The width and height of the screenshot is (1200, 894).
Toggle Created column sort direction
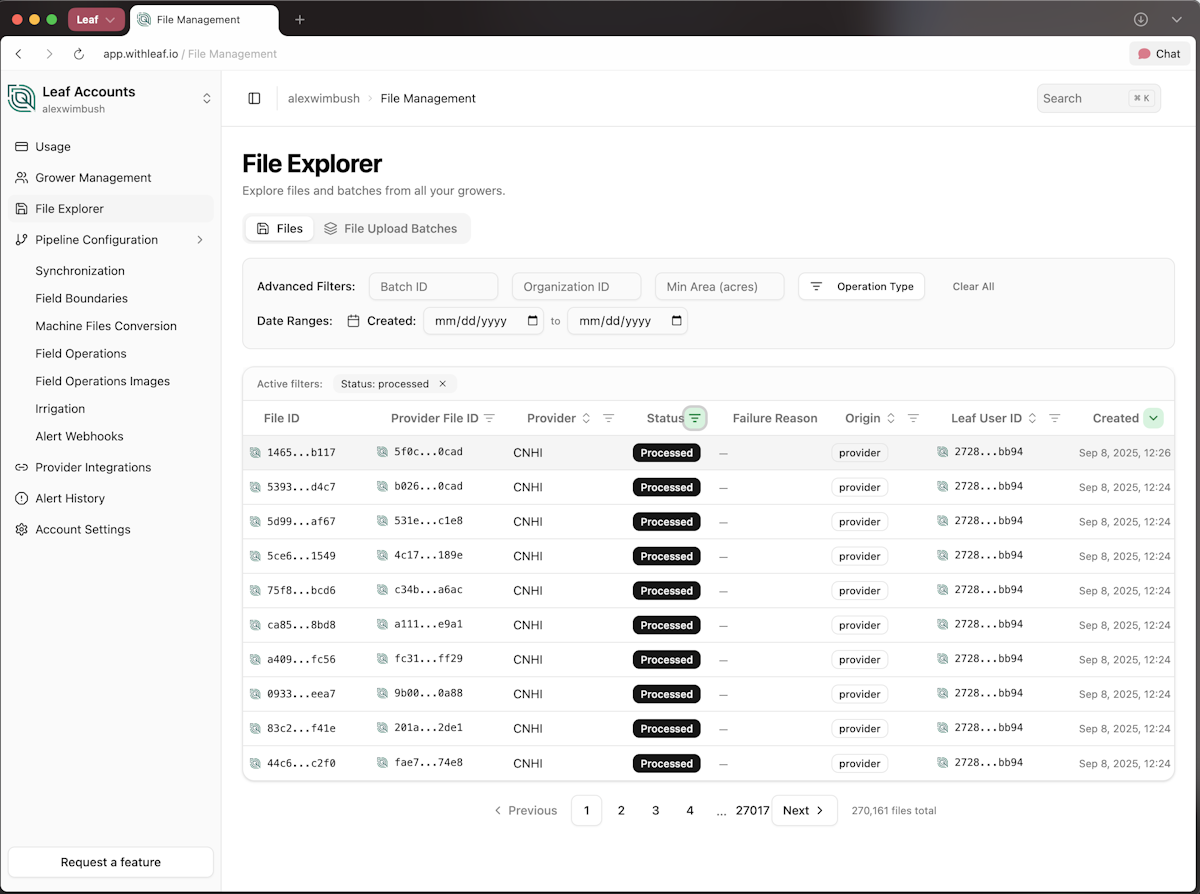1153,418
